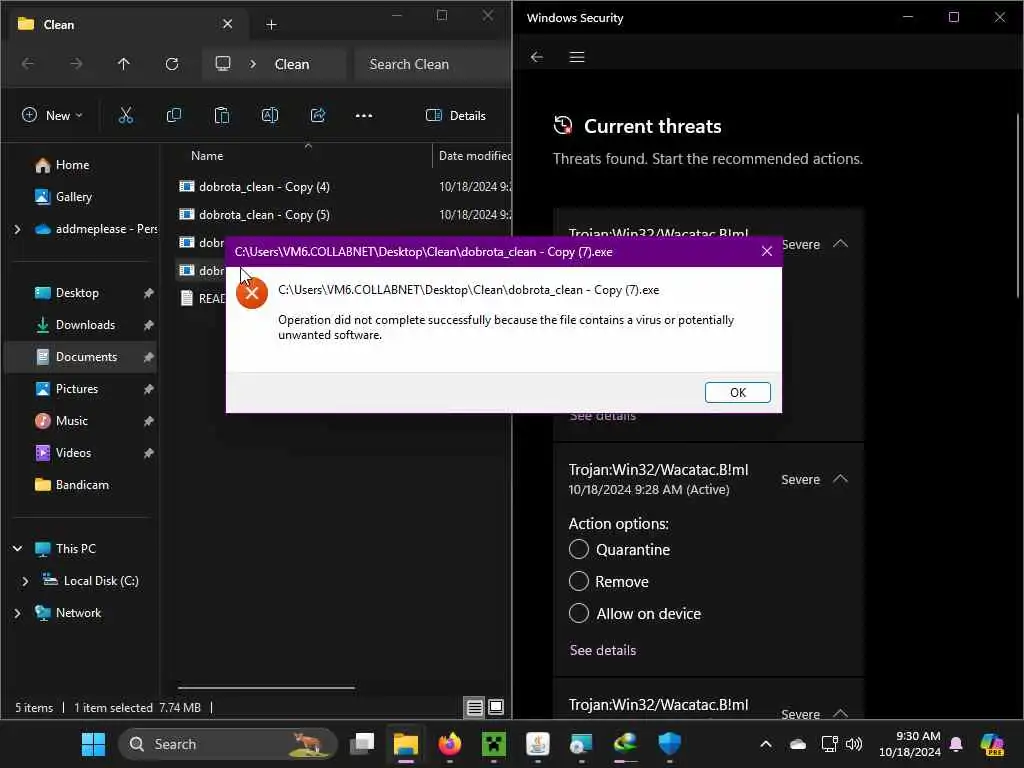Add a new File Explorer tab
The image size is (1024, 768).
272,25
